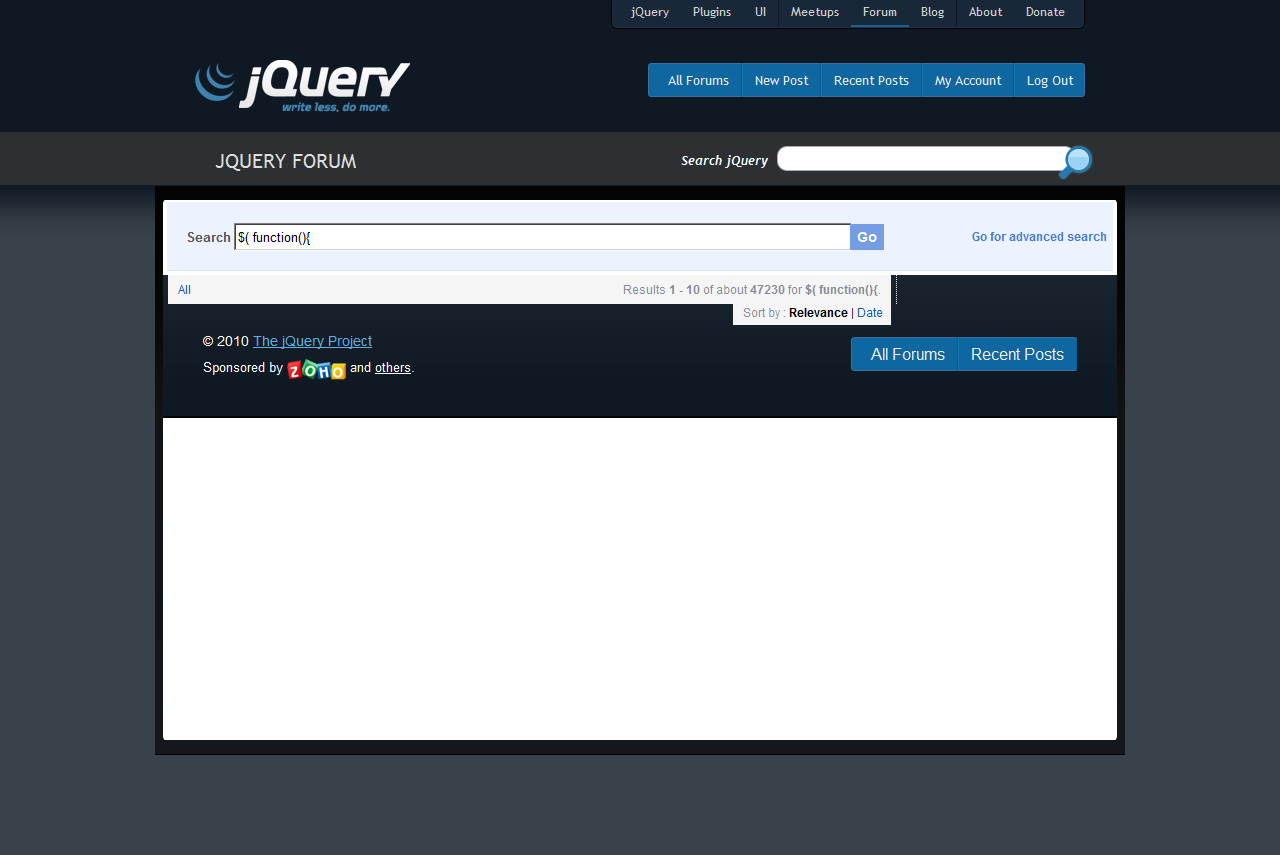Click the results count text 47230
Screen dimensions: 1280x855
click(767, 290)
